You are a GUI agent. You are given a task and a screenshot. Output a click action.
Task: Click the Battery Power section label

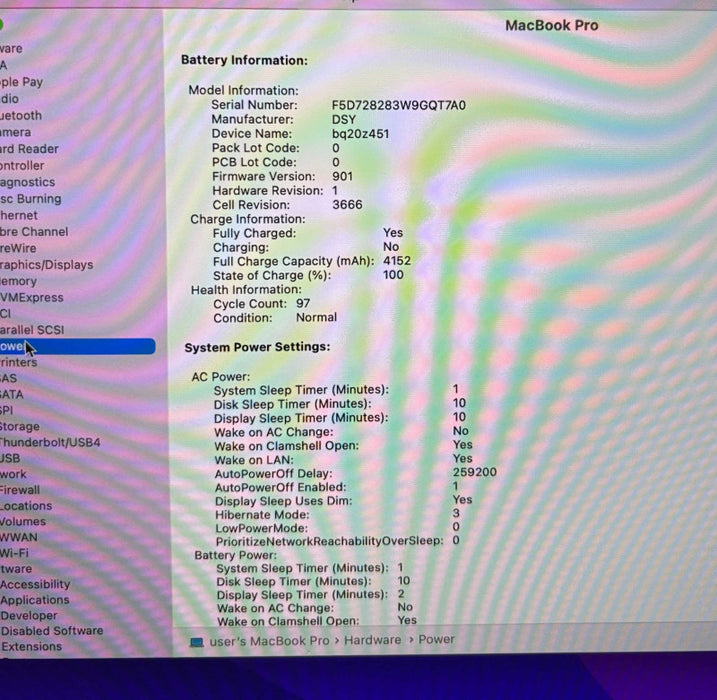point(235,555)
